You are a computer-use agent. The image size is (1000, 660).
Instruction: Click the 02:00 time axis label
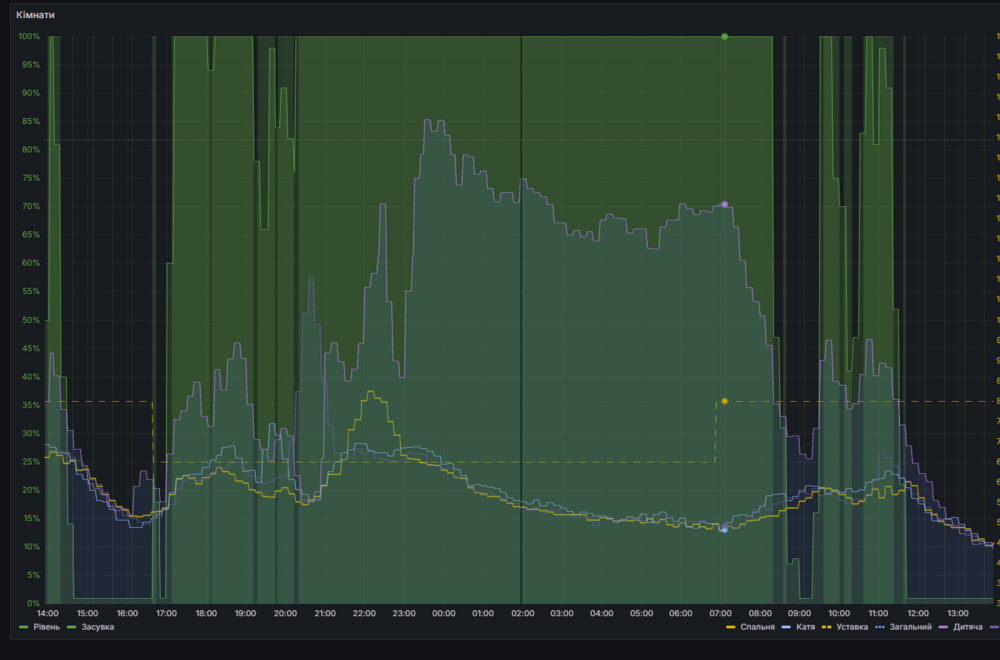click(522, 613)
